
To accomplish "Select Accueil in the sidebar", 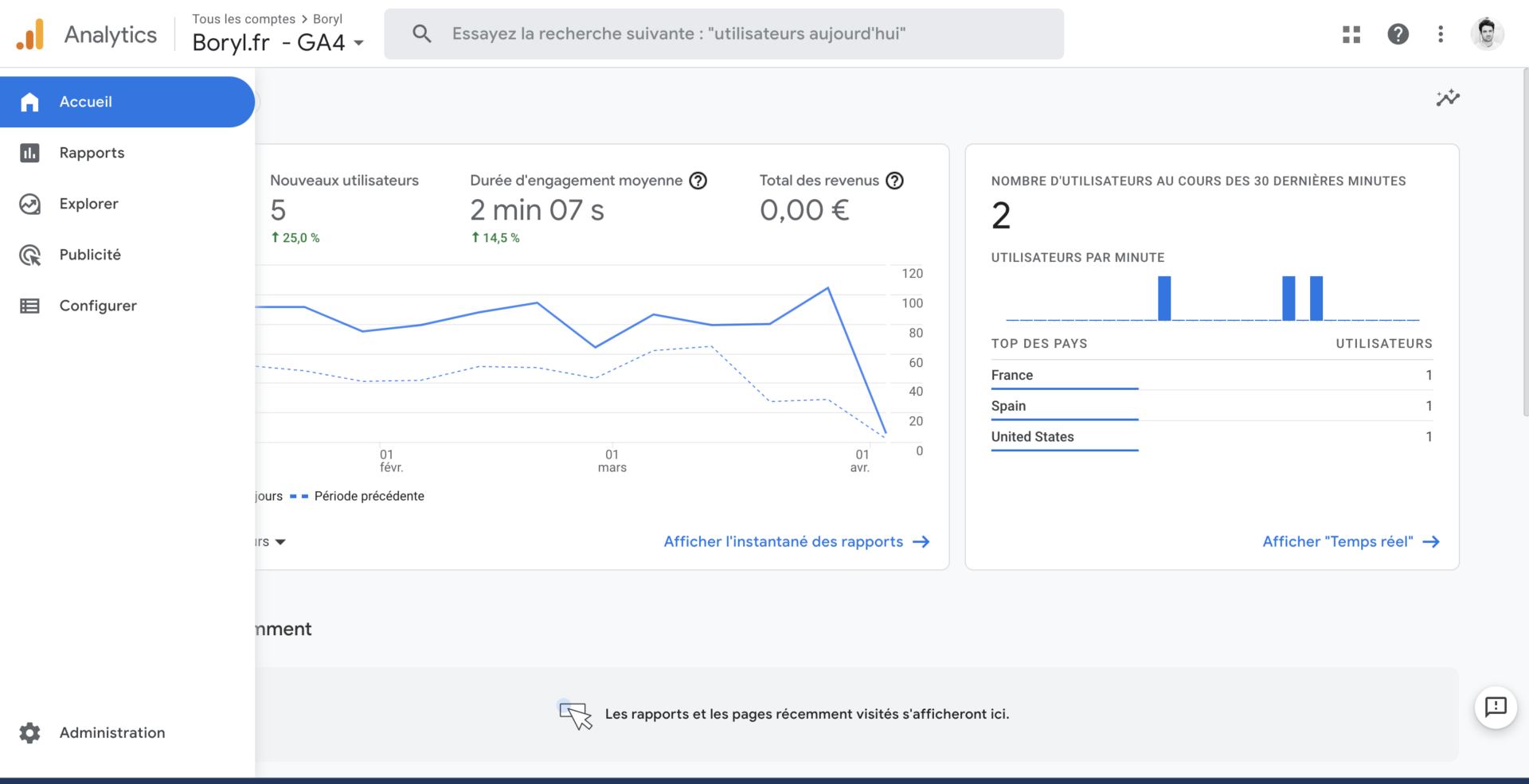I will pyautogui.click(x=85, y=102).
